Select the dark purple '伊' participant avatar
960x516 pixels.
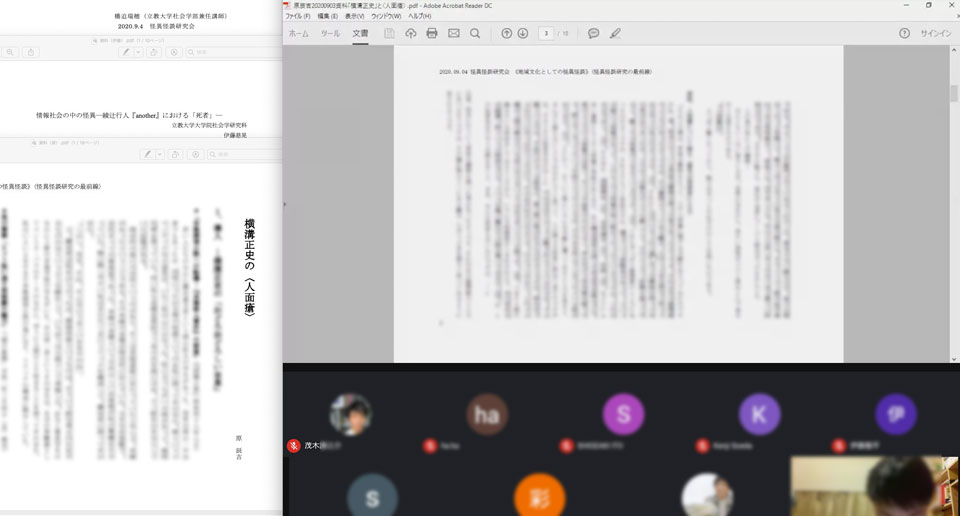coord(896,414)
